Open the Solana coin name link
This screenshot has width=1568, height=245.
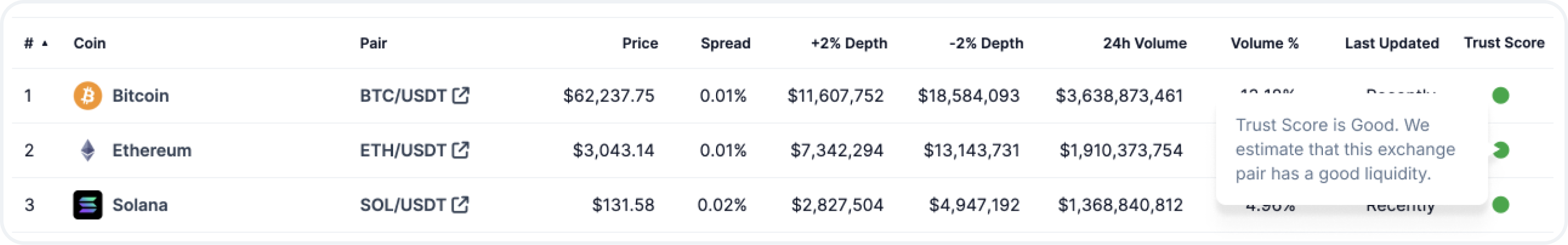click(x=140, y=205)
